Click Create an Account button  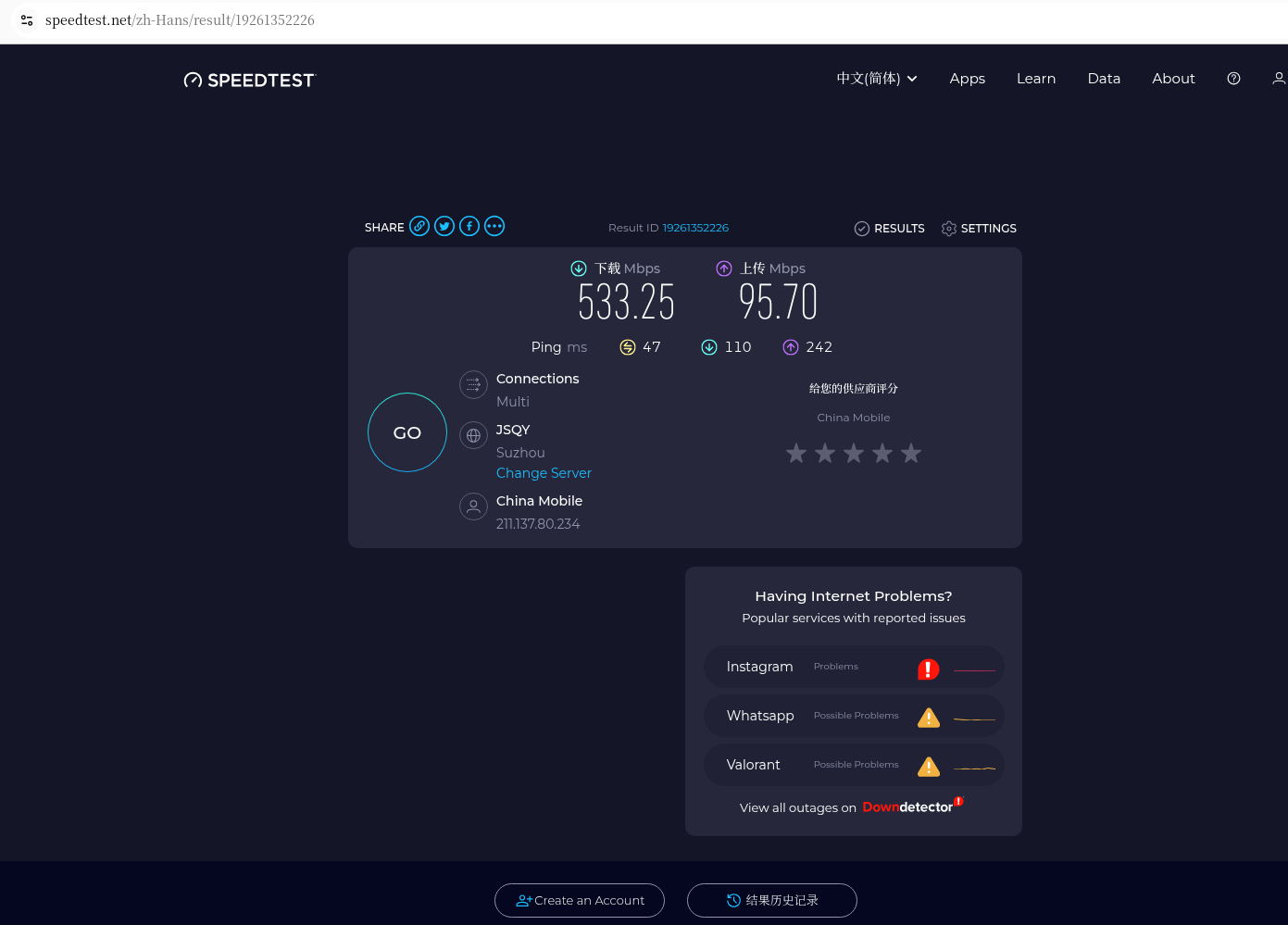point(580,900)
